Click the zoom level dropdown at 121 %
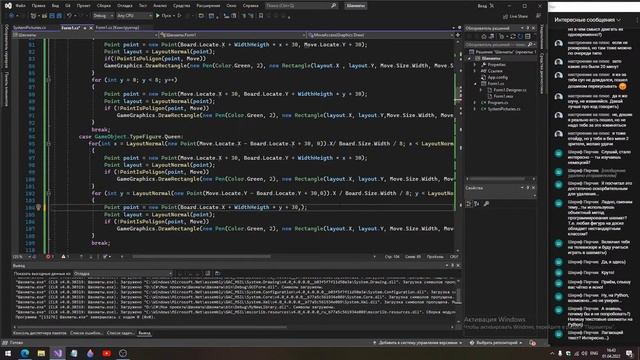Screen dimensions: 640x360 (22, 257)
